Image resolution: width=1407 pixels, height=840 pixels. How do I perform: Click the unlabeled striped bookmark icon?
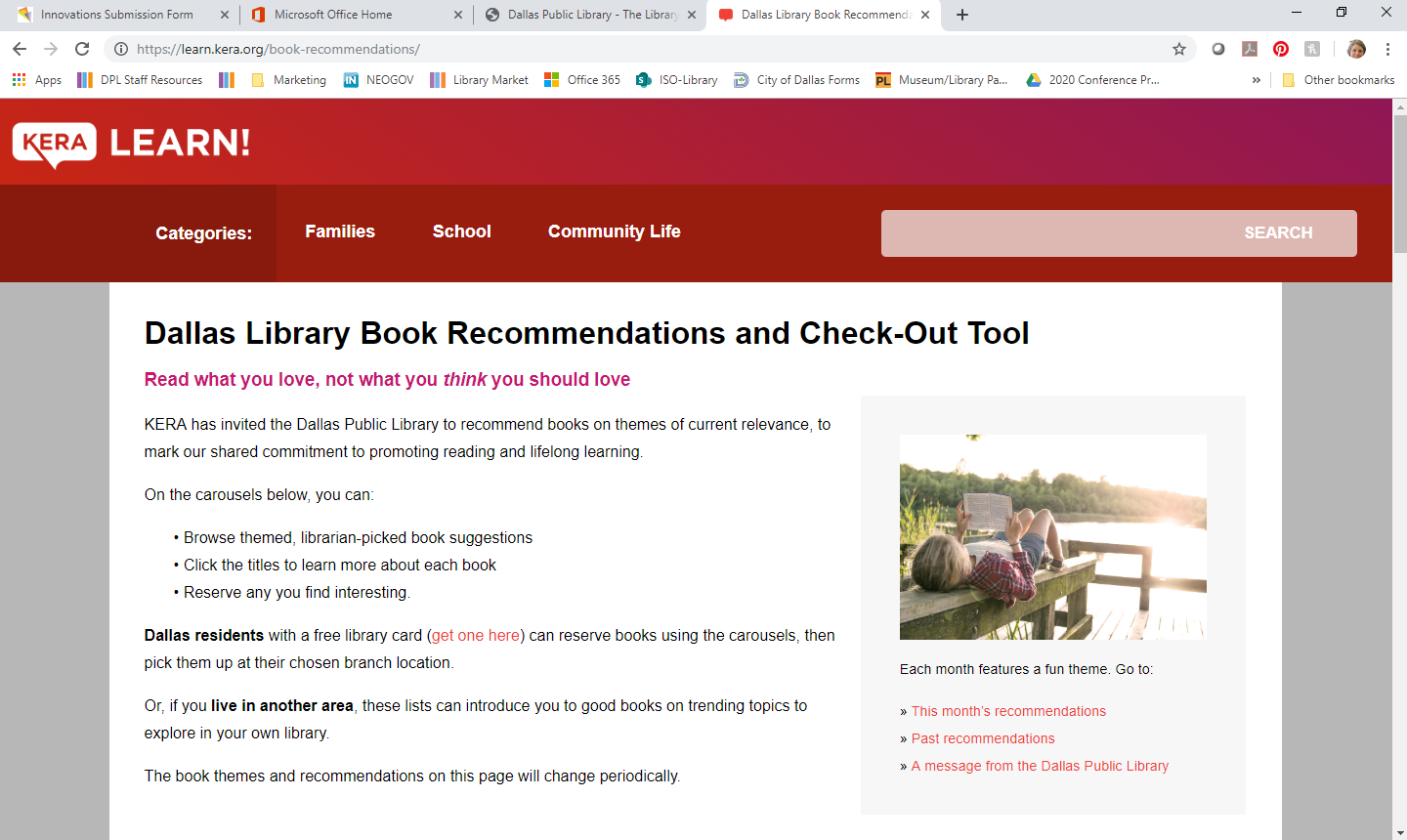coord(227,80)
